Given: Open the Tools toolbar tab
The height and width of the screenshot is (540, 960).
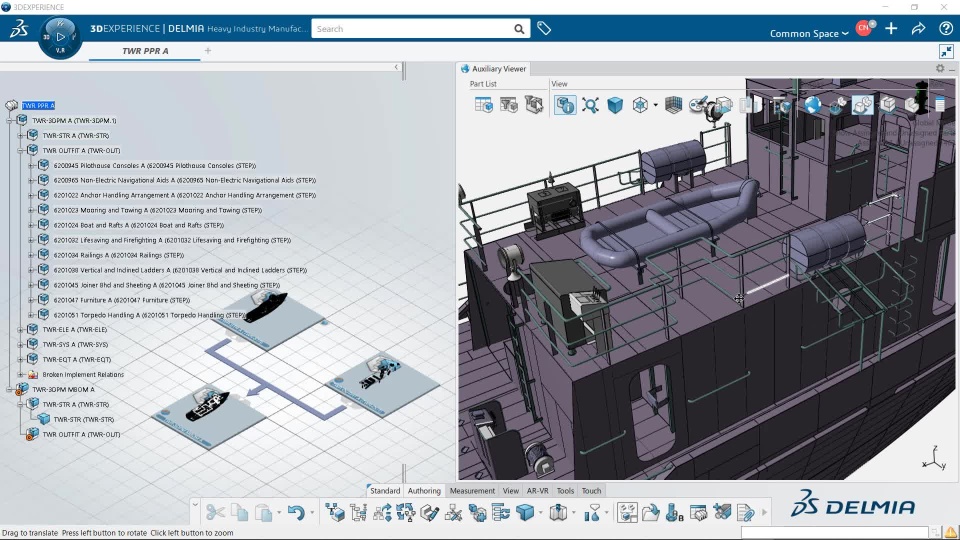Looking at the screenshot, I should coord(565,490).
